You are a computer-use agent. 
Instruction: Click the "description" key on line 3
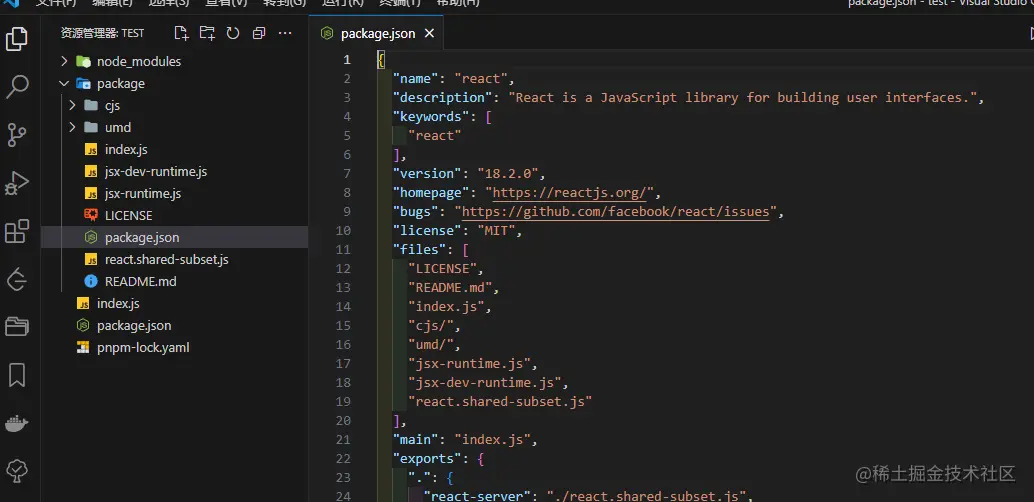click(442, 98)
